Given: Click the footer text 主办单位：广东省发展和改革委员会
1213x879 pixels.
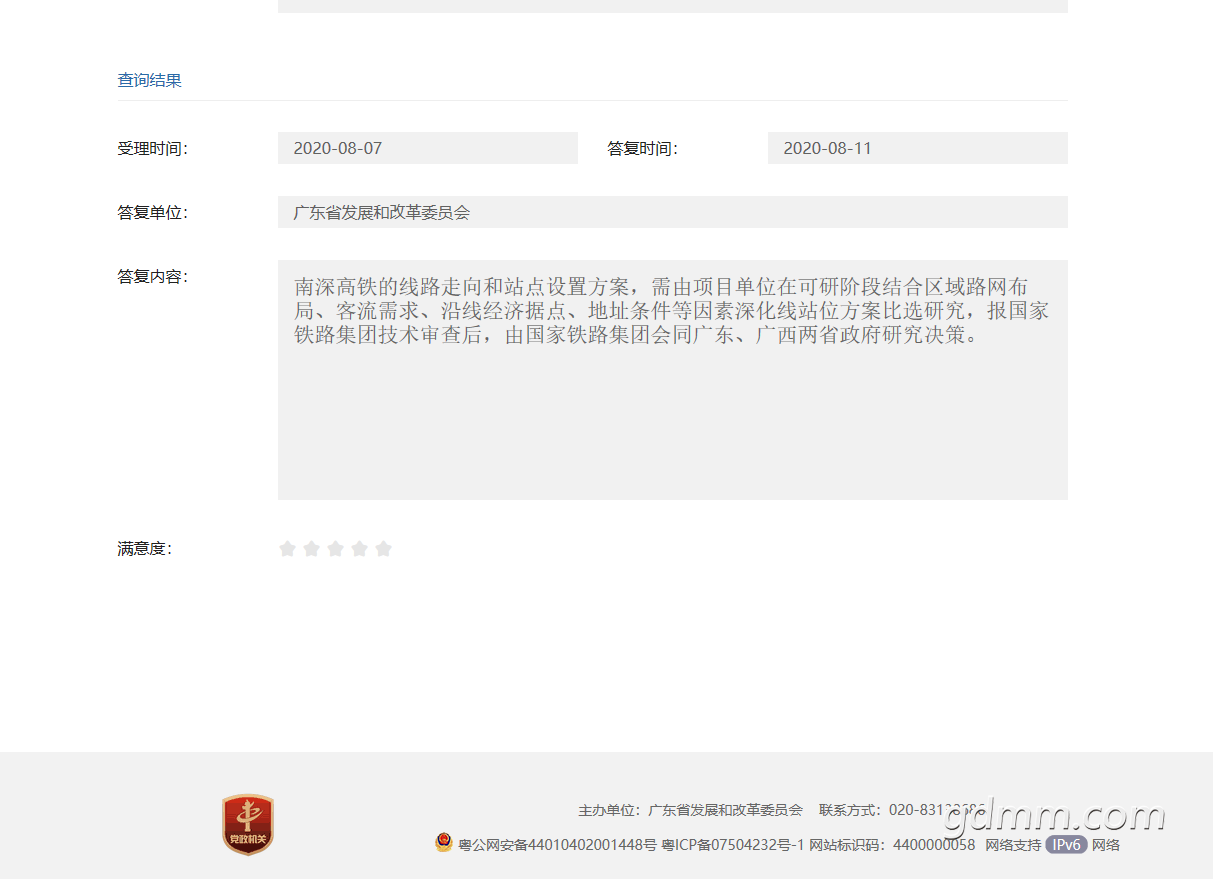Looking at the screenshot, I should point(690,810).
